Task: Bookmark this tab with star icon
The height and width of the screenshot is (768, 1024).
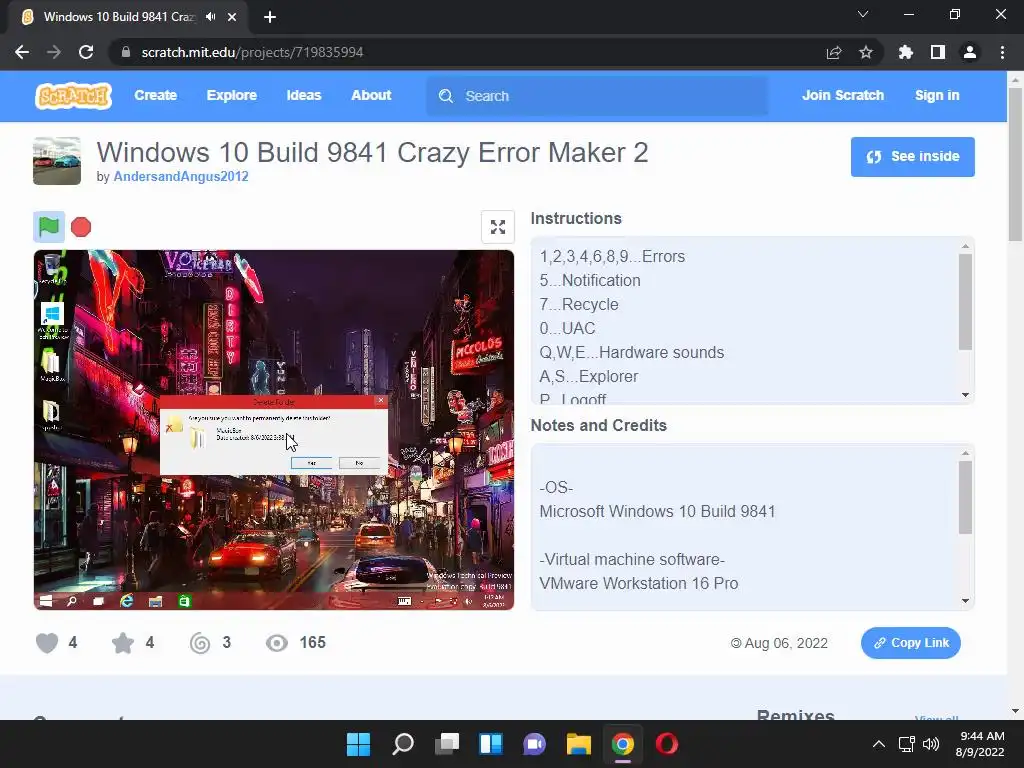Action: pyautogui.click(x=866, y=52)
